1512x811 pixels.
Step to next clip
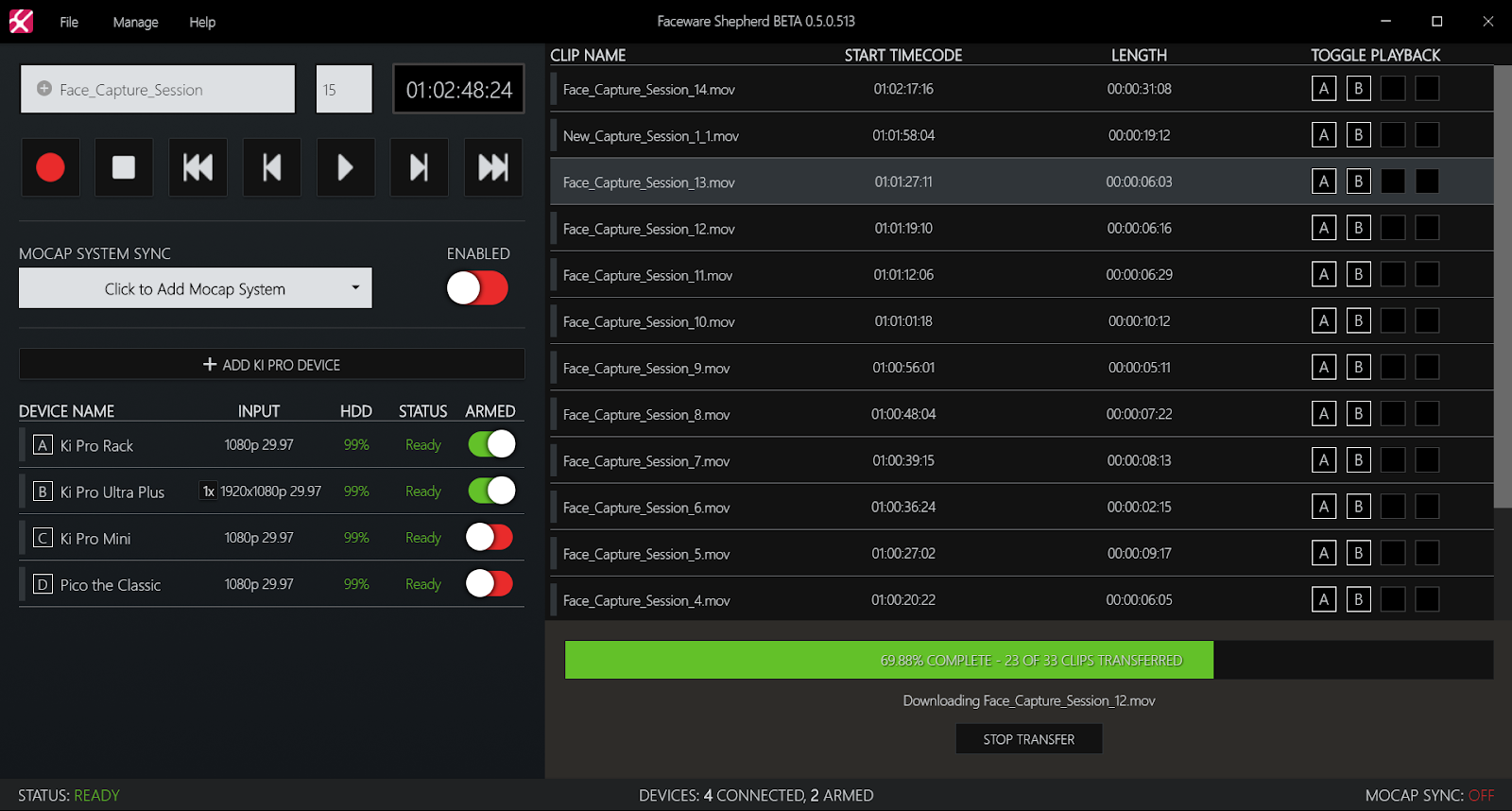(x=420, y=167)
